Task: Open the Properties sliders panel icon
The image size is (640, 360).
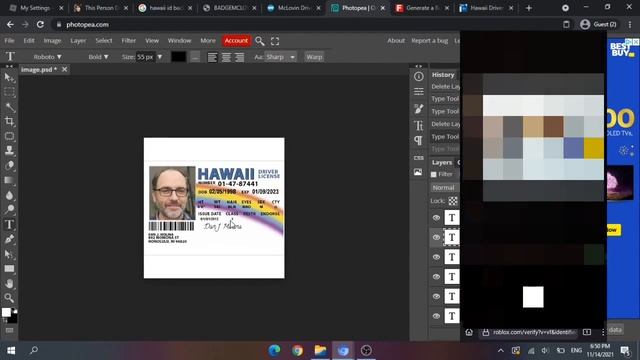Action: 418,91
